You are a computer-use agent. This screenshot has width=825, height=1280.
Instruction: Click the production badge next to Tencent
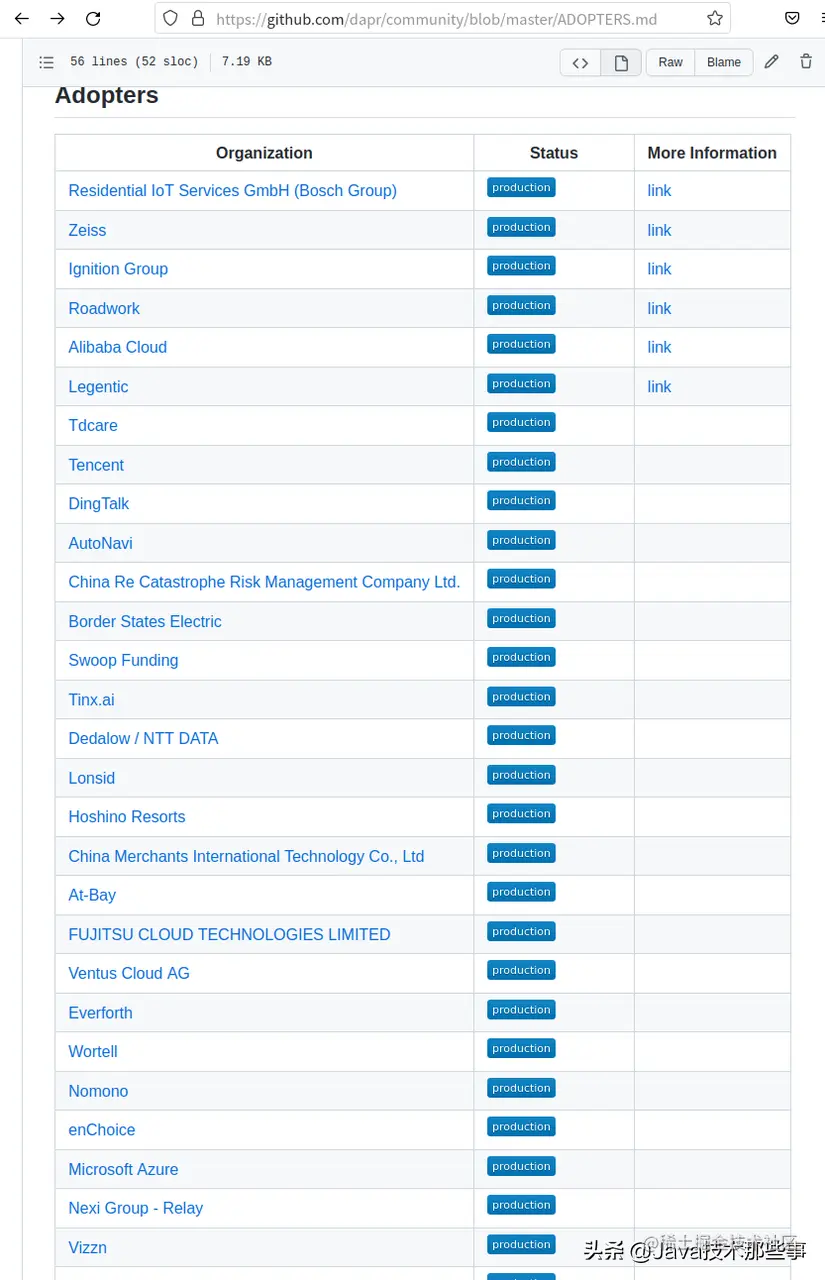[520, 461]
